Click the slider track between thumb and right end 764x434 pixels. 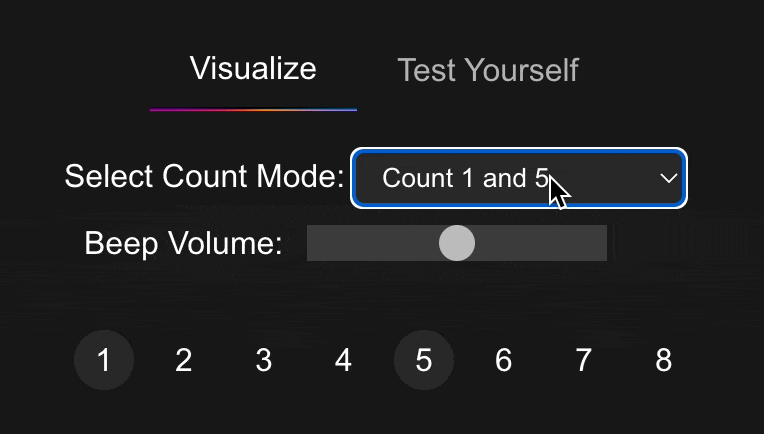541,243
